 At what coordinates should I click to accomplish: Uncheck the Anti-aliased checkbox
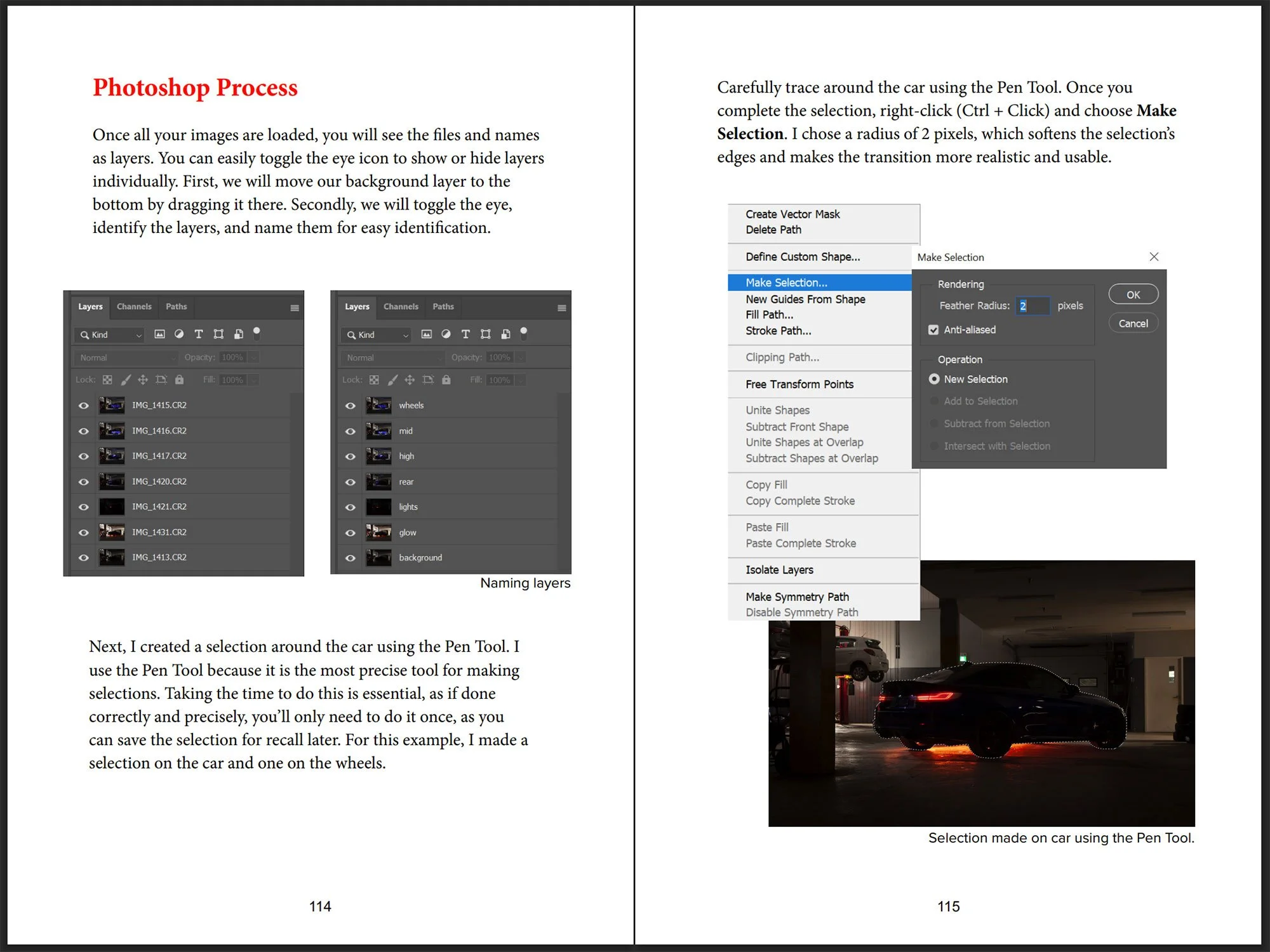(933, 329)
